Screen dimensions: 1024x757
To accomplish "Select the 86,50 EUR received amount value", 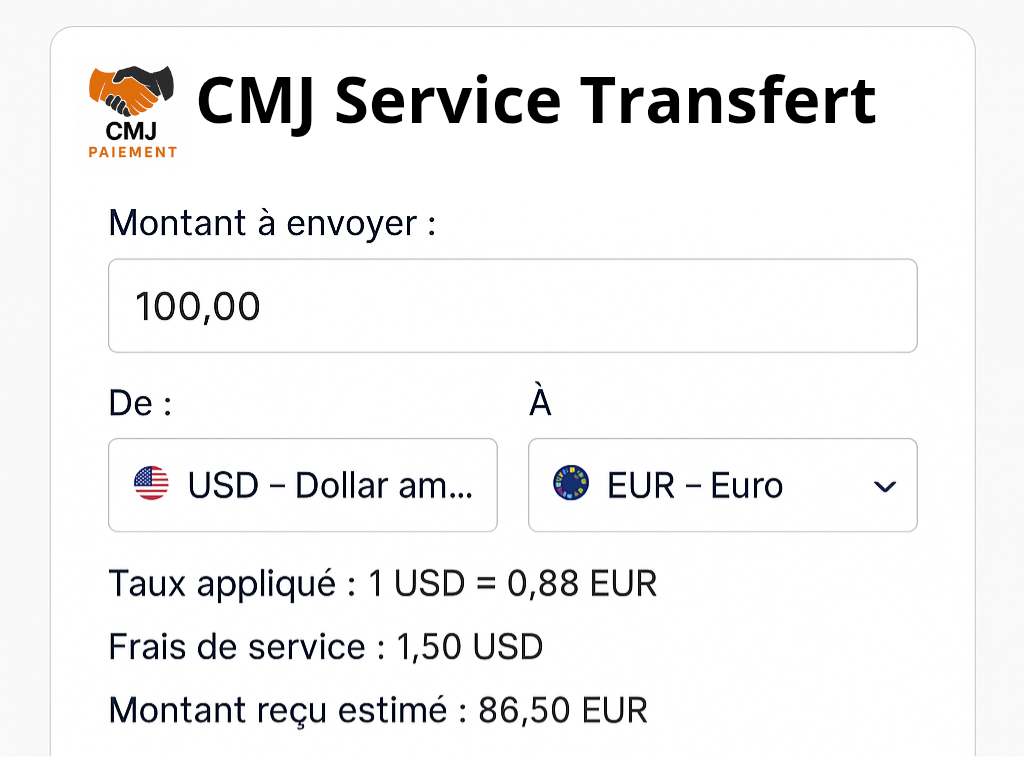I will click(563, 710).
